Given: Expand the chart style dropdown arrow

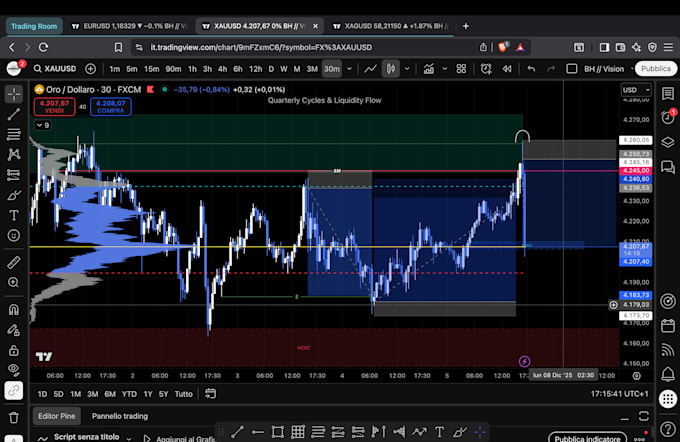Looking at the screenshot, I should point(407,69).
